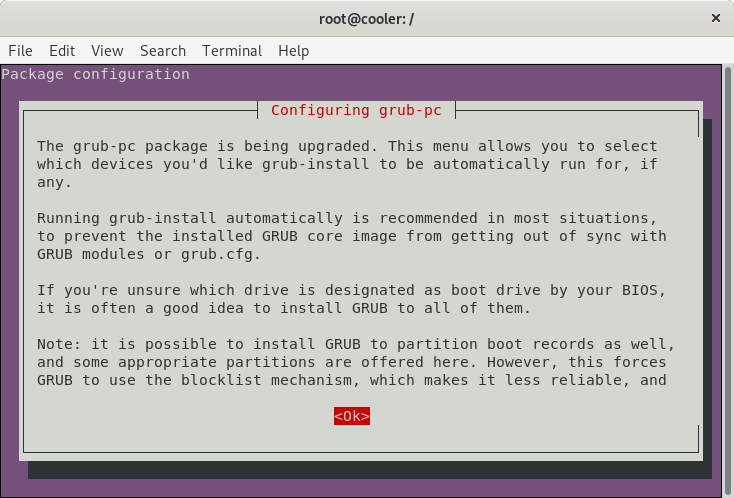
Task: Open the Terminal menu
Action: click(x=232, y=51)
